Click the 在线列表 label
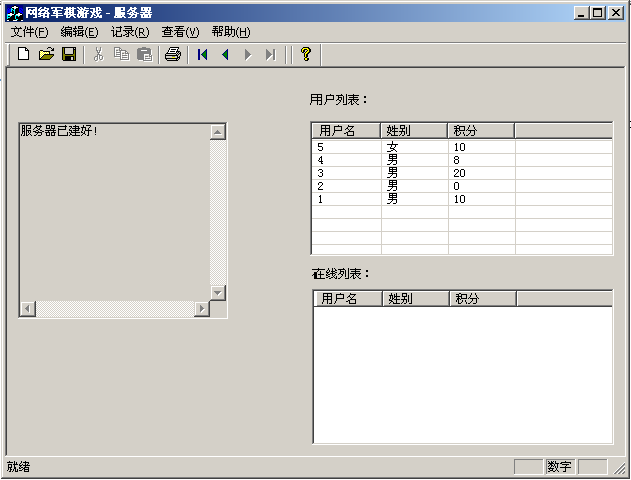The image size is (631, 480). tap(340, 274)
